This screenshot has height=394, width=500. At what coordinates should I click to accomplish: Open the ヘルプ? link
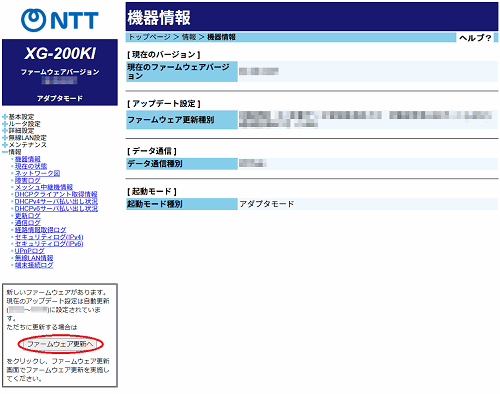475,38
